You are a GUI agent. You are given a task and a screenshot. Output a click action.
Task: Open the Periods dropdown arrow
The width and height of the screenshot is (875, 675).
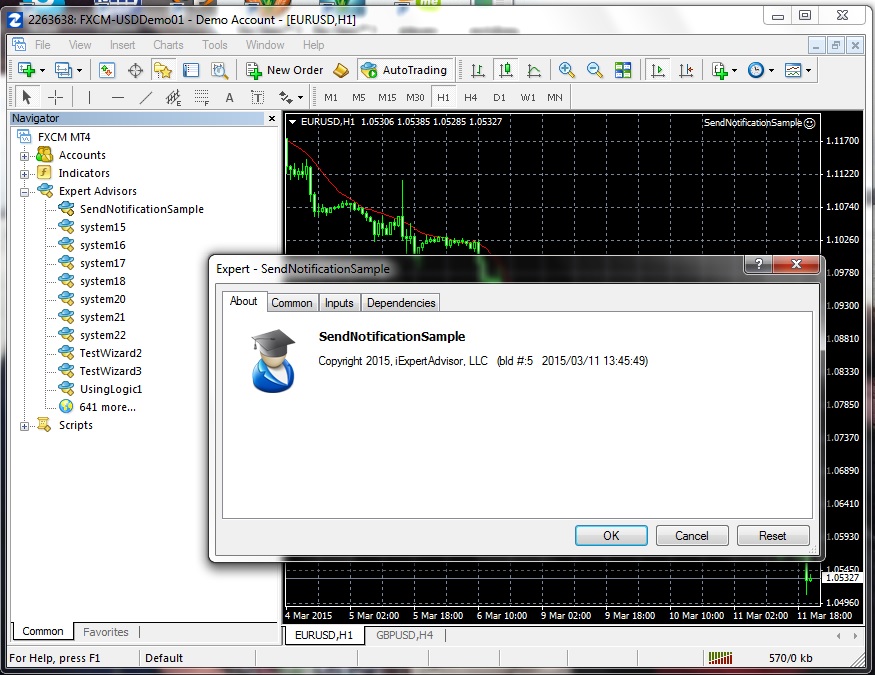tap(771, 70)
